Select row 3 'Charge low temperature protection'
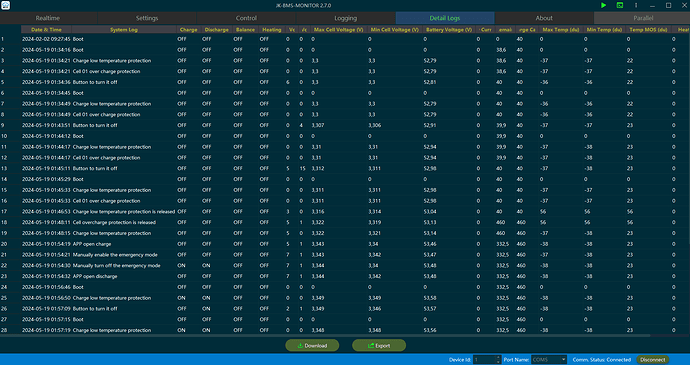The image size is (690, 365). point(345,61)
